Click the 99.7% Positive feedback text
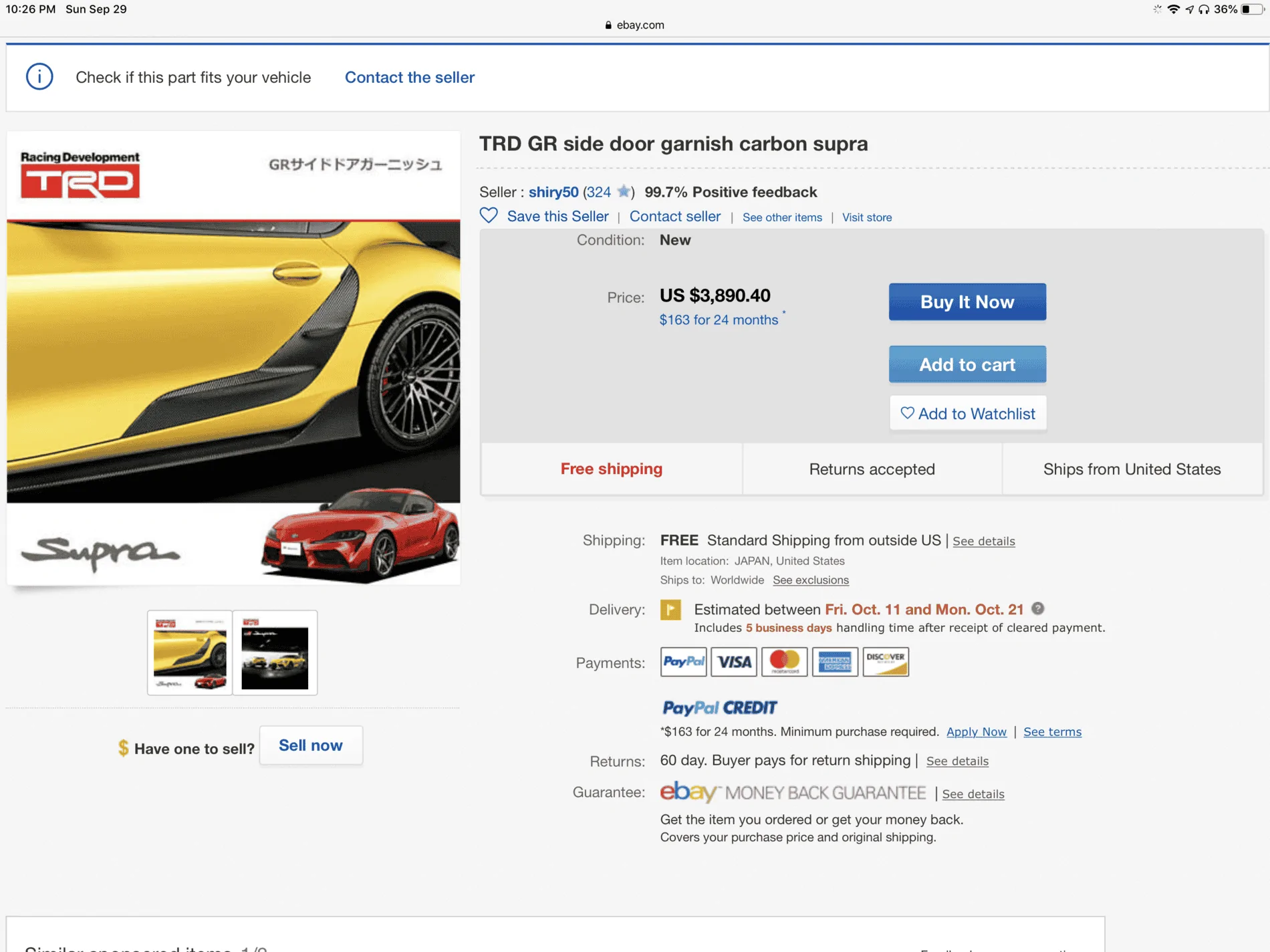This screenshot has width=1270, height=952. point(731,193)
